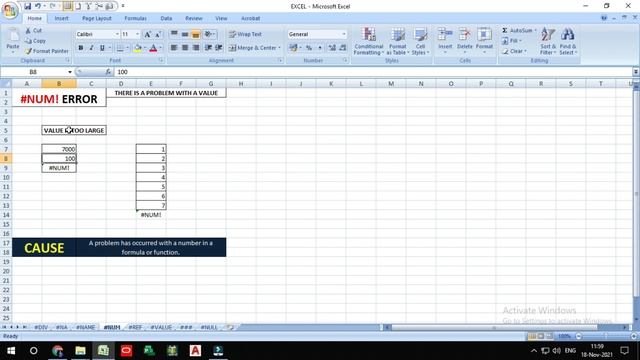Open the font name dropdown
This screenshot has height=360, width=640.
click(x=117, y=34)
